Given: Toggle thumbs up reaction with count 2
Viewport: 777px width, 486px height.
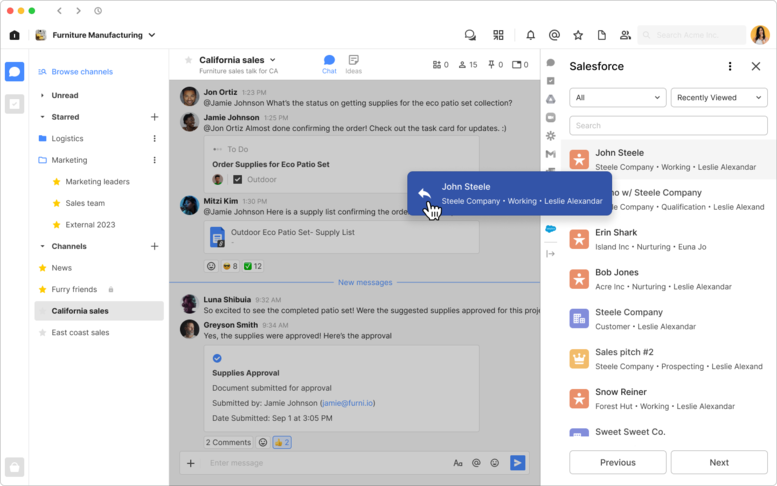Looking at the screenshot, I should (281, 442).
